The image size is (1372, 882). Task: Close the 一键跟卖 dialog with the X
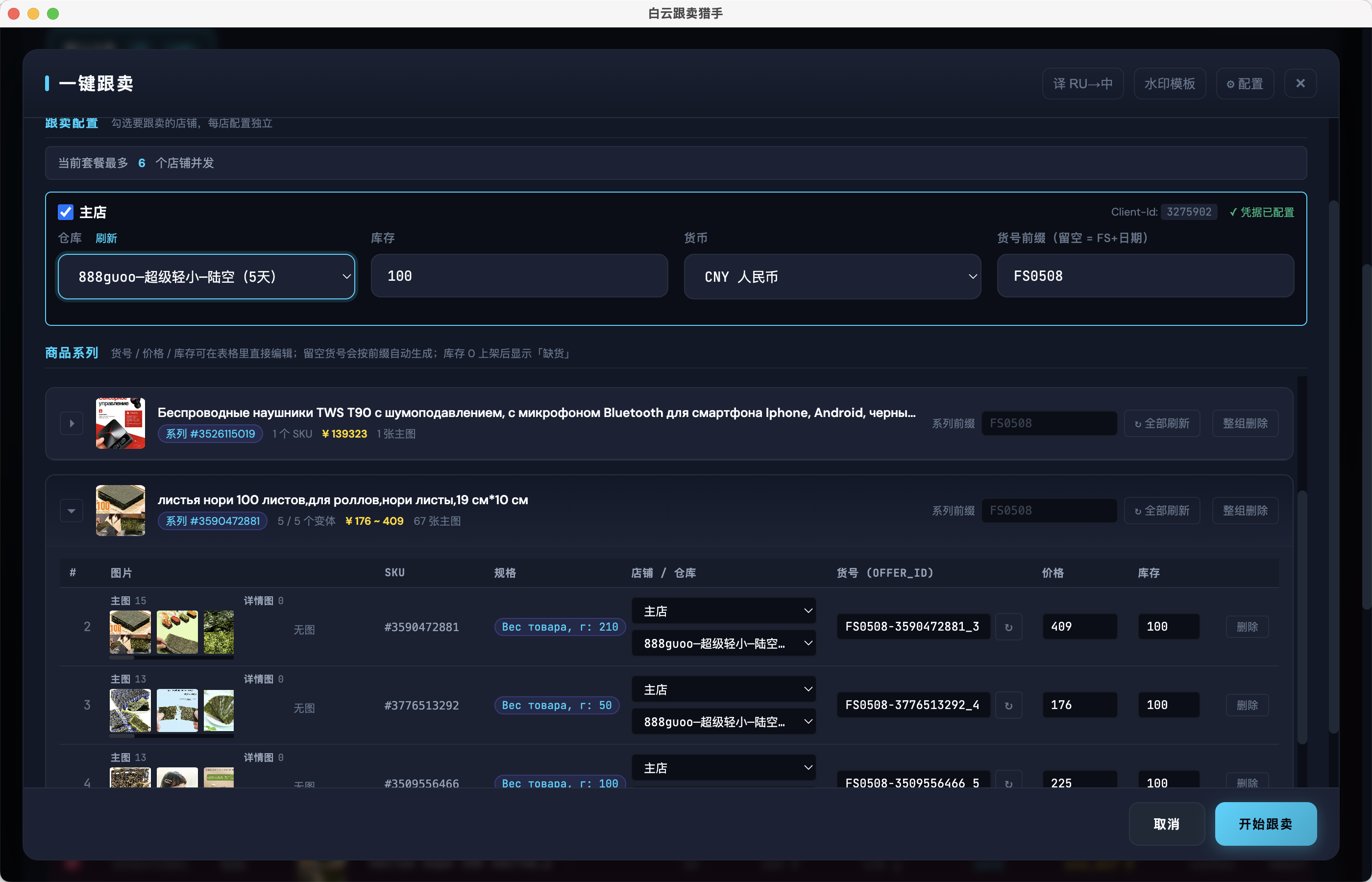(x=1300, y=84)
